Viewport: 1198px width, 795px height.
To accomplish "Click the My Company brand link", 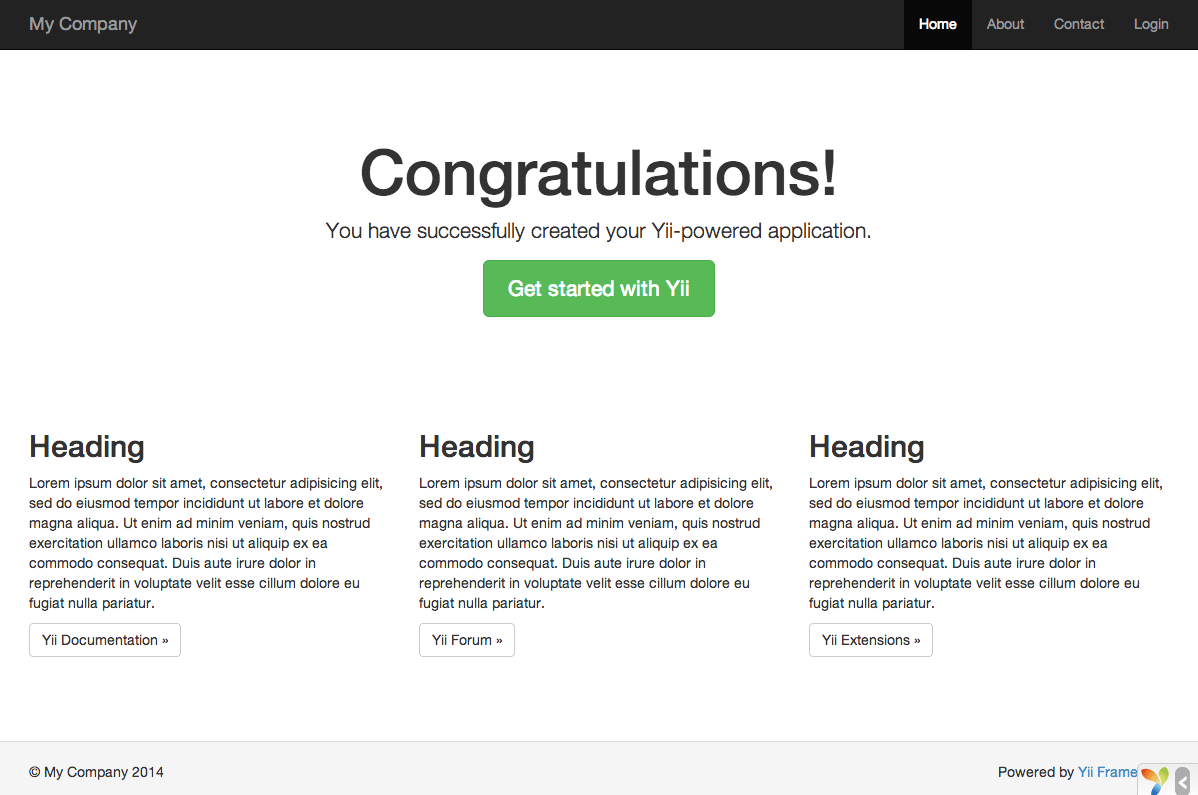I will tap(83, 24).
